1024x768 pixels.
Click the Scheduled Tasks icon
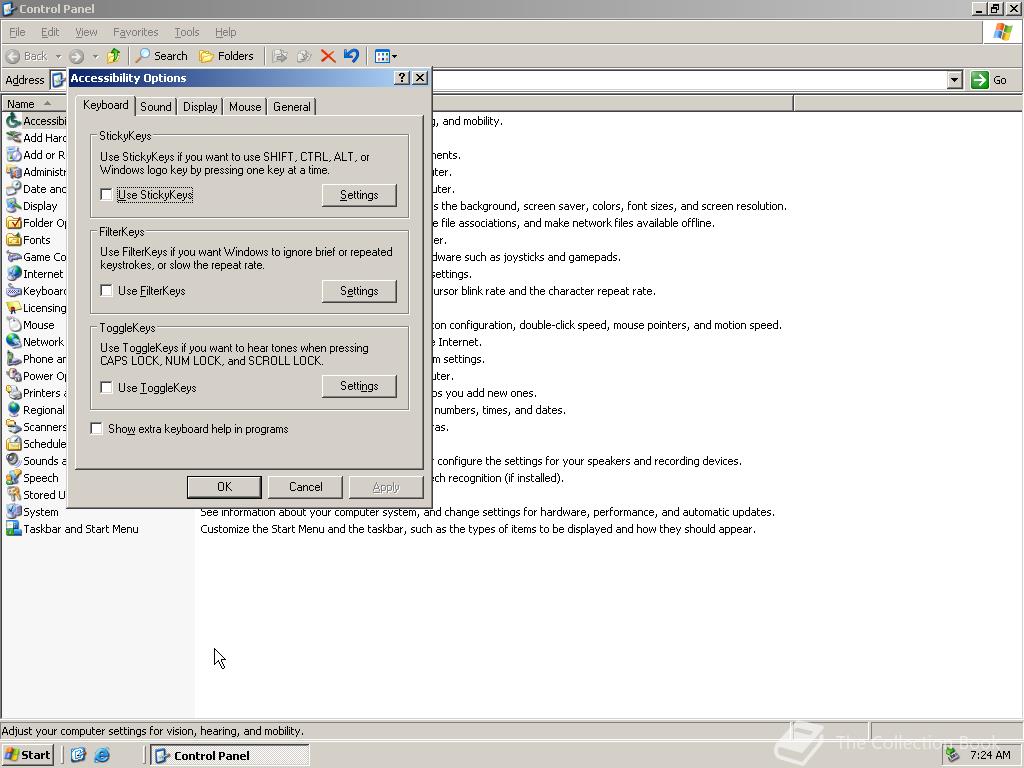pyautogui.click(x=13, y=443)
